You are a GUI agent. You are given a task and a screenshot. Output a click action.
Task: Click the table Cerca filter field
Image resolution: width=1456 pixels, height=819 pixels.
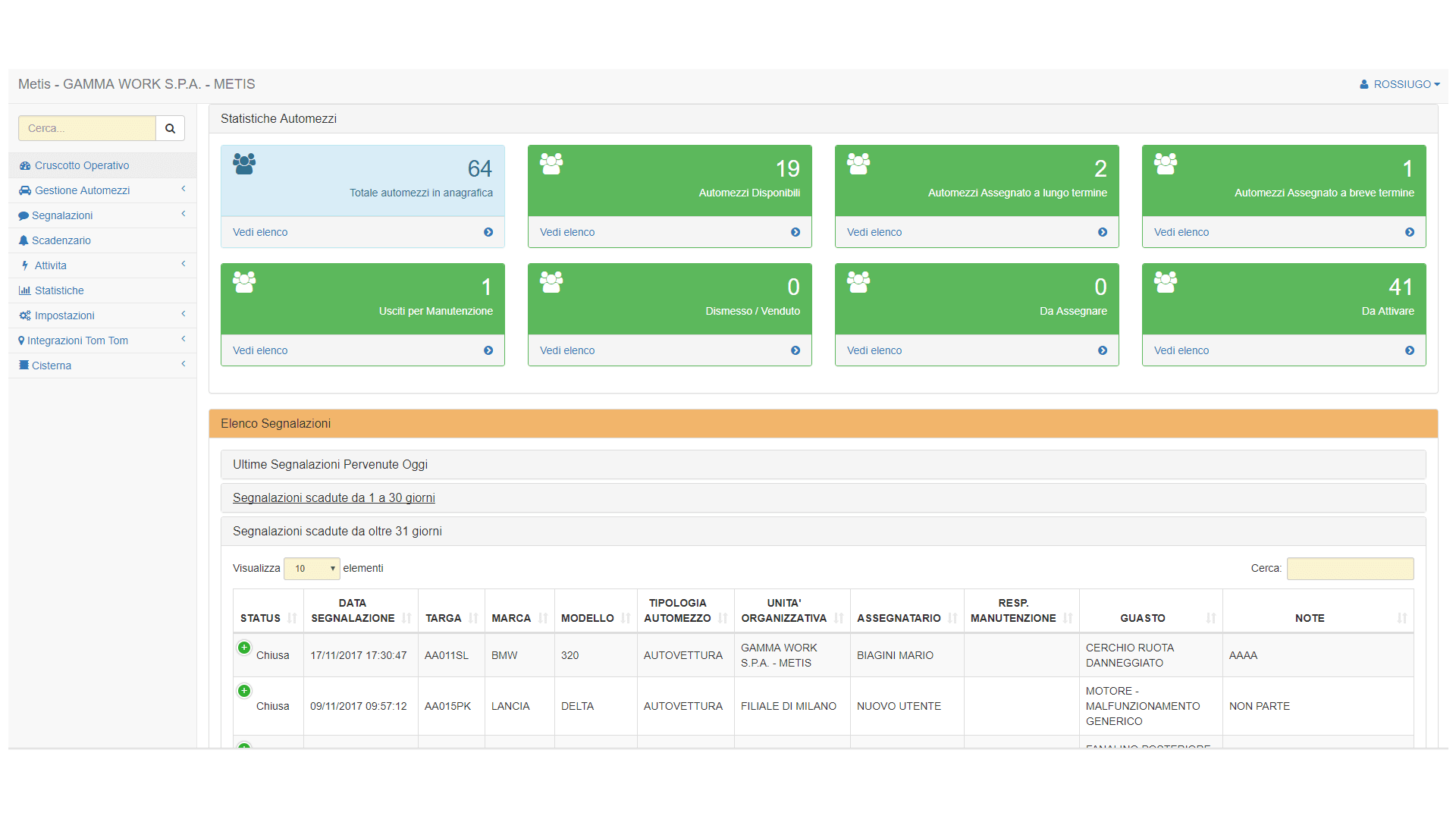(1350, 568)
